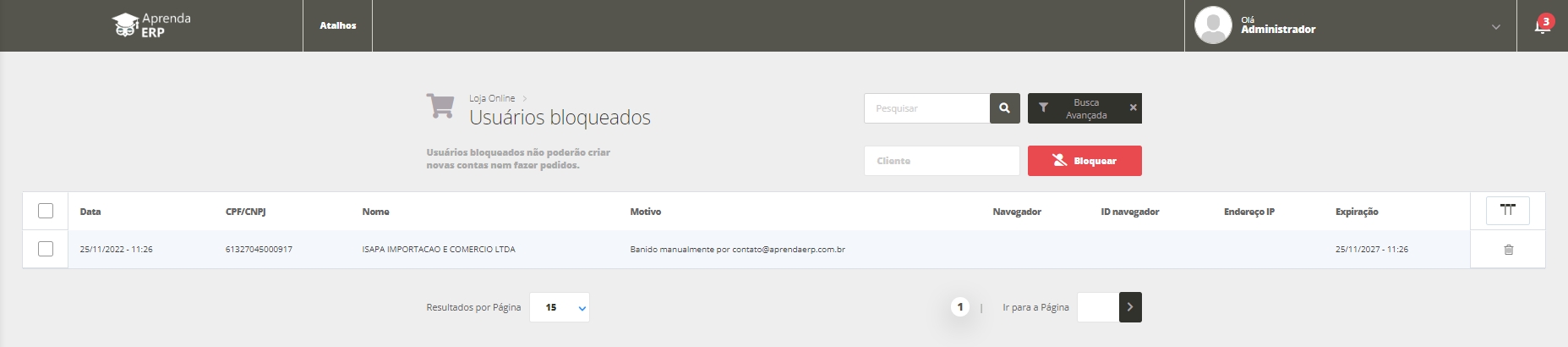Screen dimensions: 1568x347
Task: Check the ISAPA IMPORTACAO row checkbox
Action: pyautogui.click(x=46, y=249)
